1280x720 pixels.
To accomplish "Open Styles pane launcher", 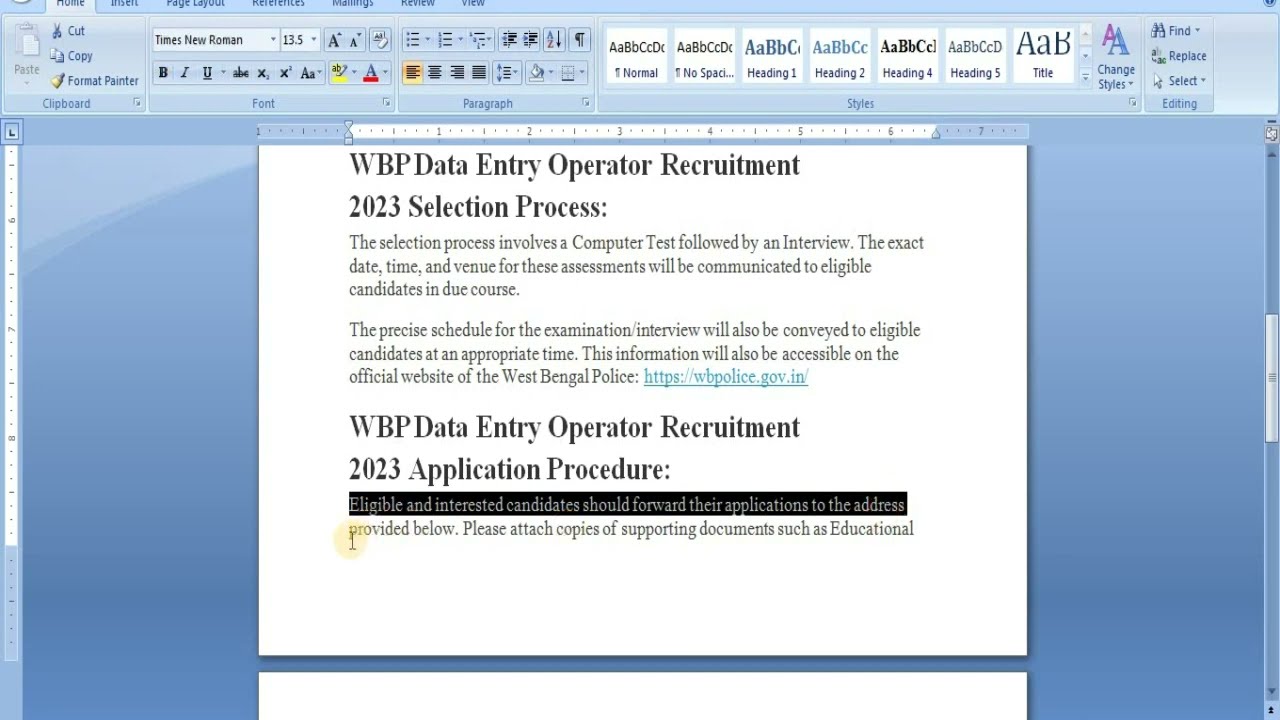I will click(1133, 103).
